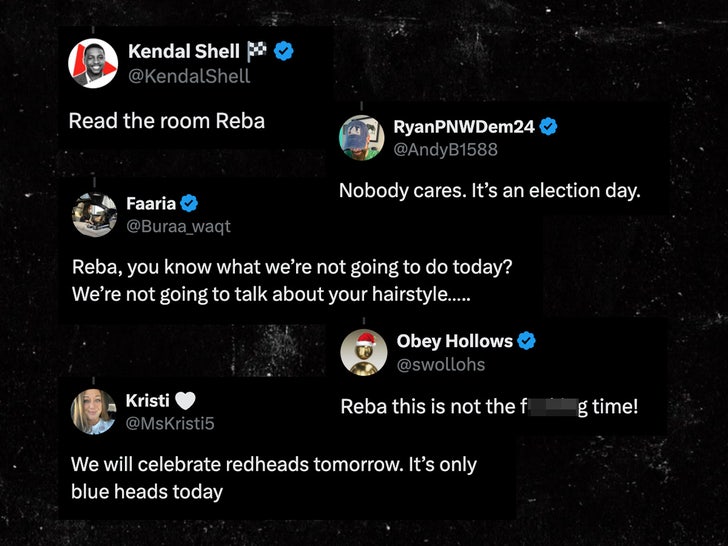Go to the @MsKristi5 handle
Image resolution: width=728 pixels, height=546 pixels.
[x=170, y=423]
